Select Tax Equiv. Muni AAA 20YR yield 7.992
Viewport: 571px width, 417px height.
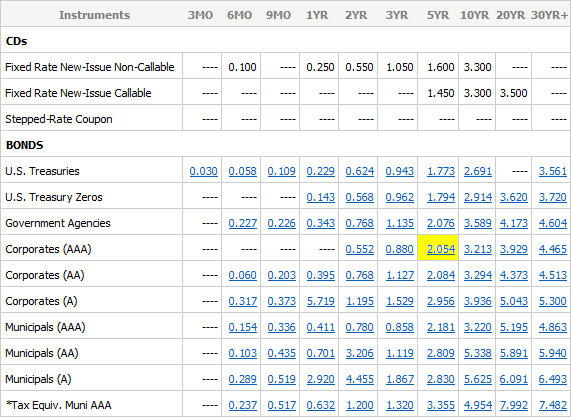click(x=513, y=405)
